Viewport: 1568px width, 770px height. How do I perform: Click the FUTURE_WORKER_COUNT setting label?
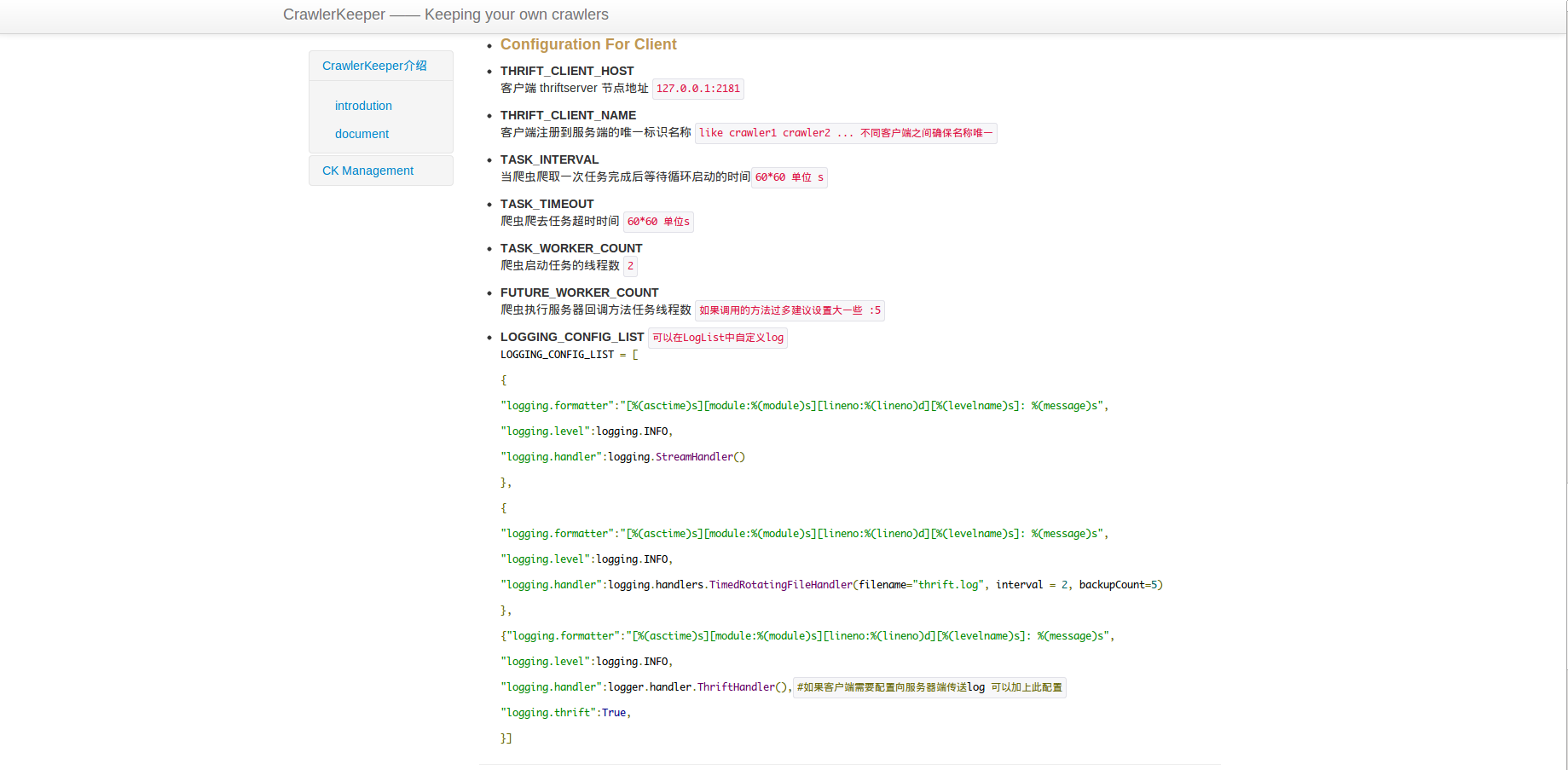(579, 292)
